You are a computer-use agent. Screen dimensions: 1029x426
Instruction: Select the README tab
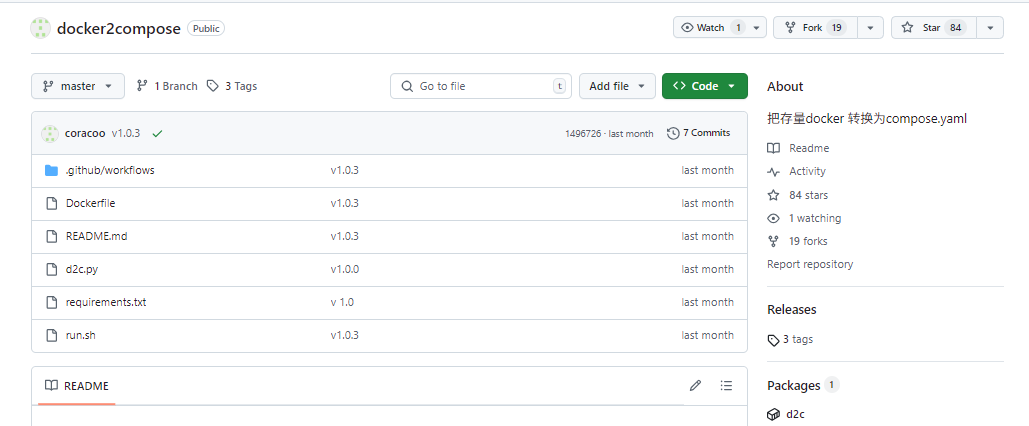tap(77, 386)
